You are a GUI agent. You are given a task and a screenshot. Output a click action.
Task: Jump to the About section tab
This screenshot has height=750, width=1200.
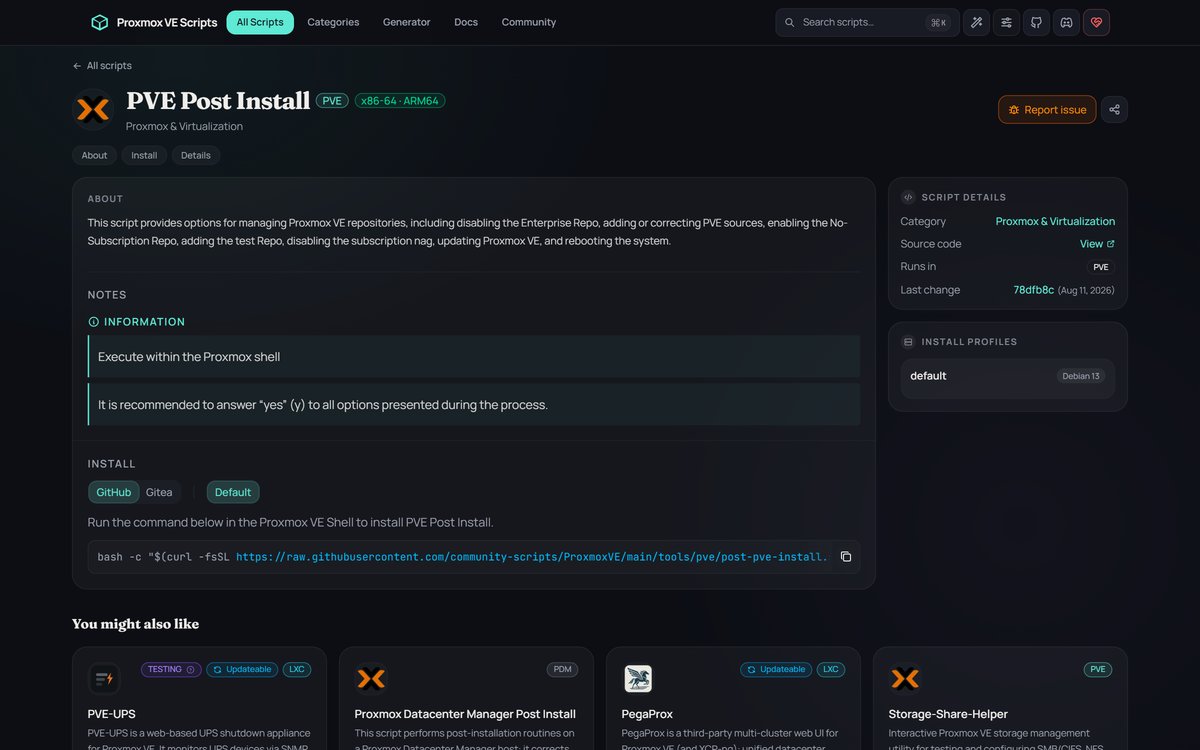[x=94, y=155]
